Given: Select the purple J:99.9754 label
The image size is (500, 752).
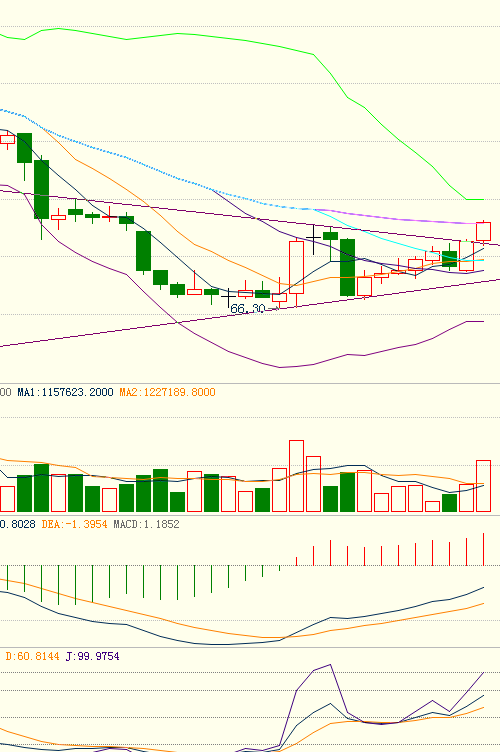Looking at the screenshot, I should tap(92, 656).
